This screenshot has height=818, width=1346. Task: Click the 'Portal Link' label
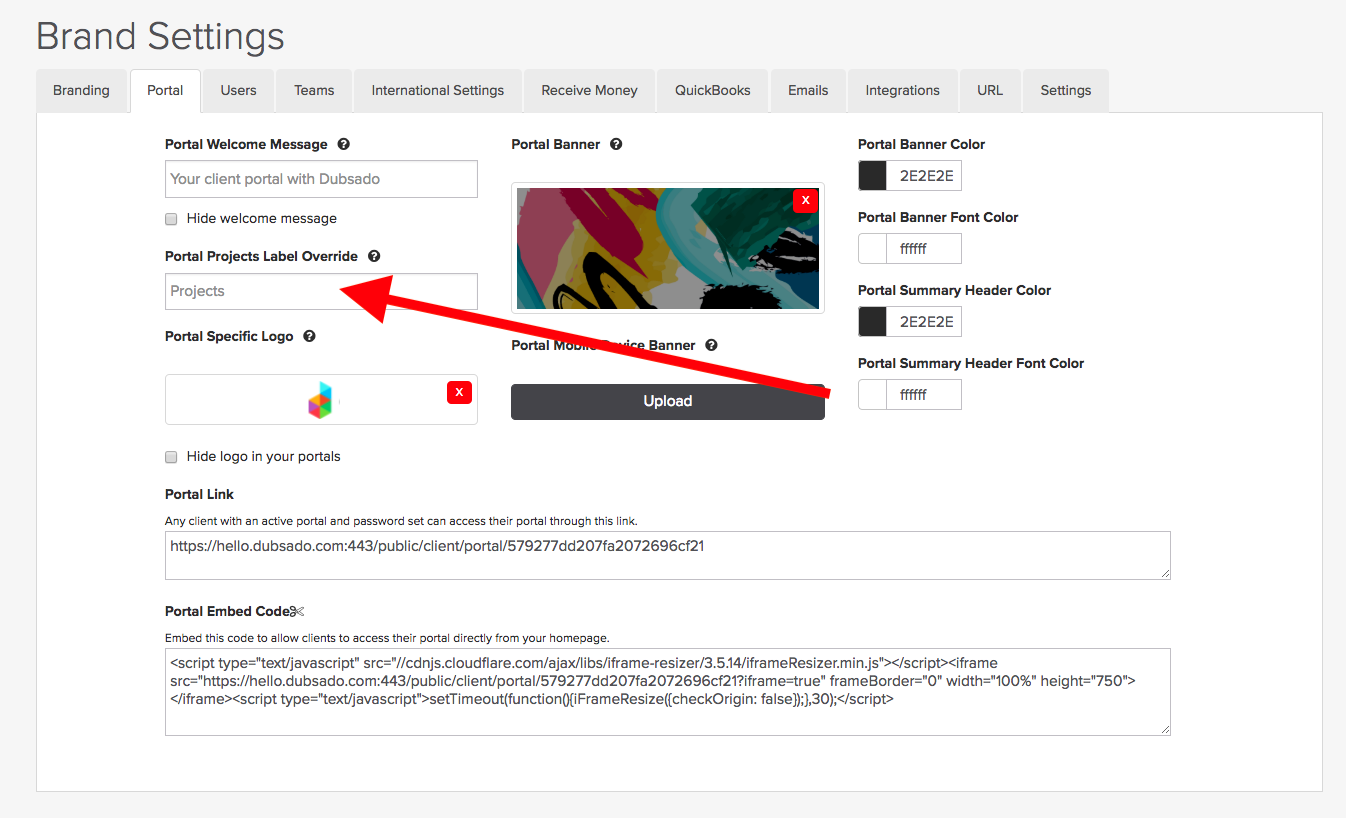[199, 494]
